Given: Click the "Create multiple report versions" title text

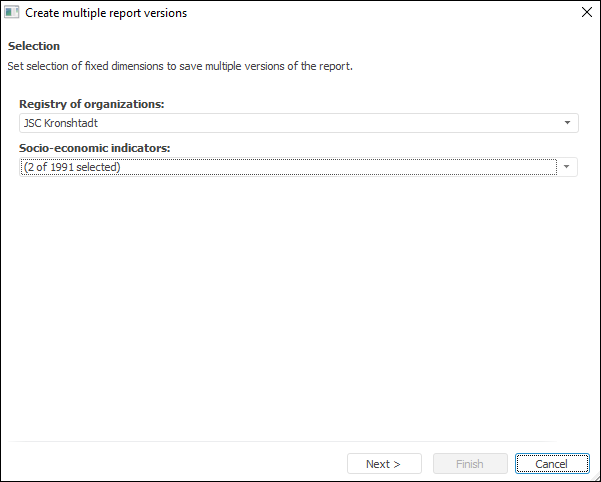Looking at the screenshot, I should [105, 13].
